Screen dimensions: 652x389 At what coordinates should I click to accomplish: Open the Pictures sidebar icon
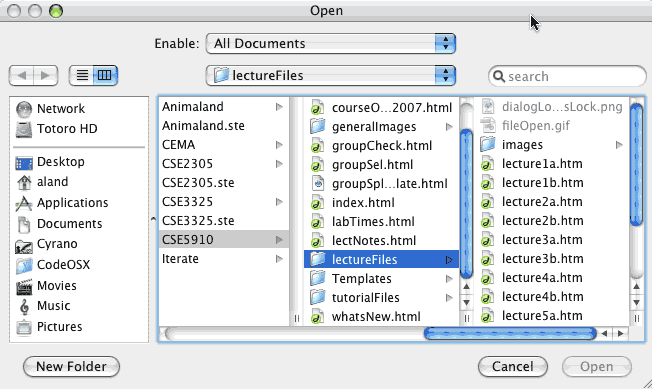pyautogui.click(x=24, y=327)
